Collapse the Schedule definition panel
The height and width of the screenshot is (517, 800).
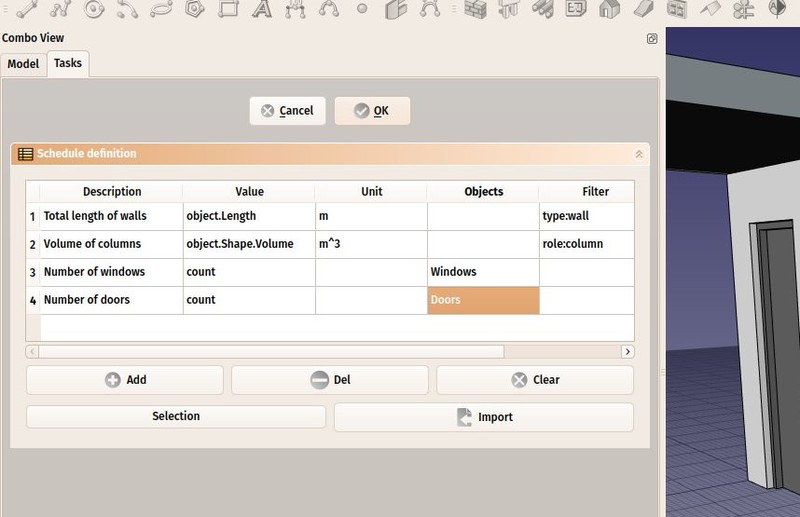coord(639,154)
